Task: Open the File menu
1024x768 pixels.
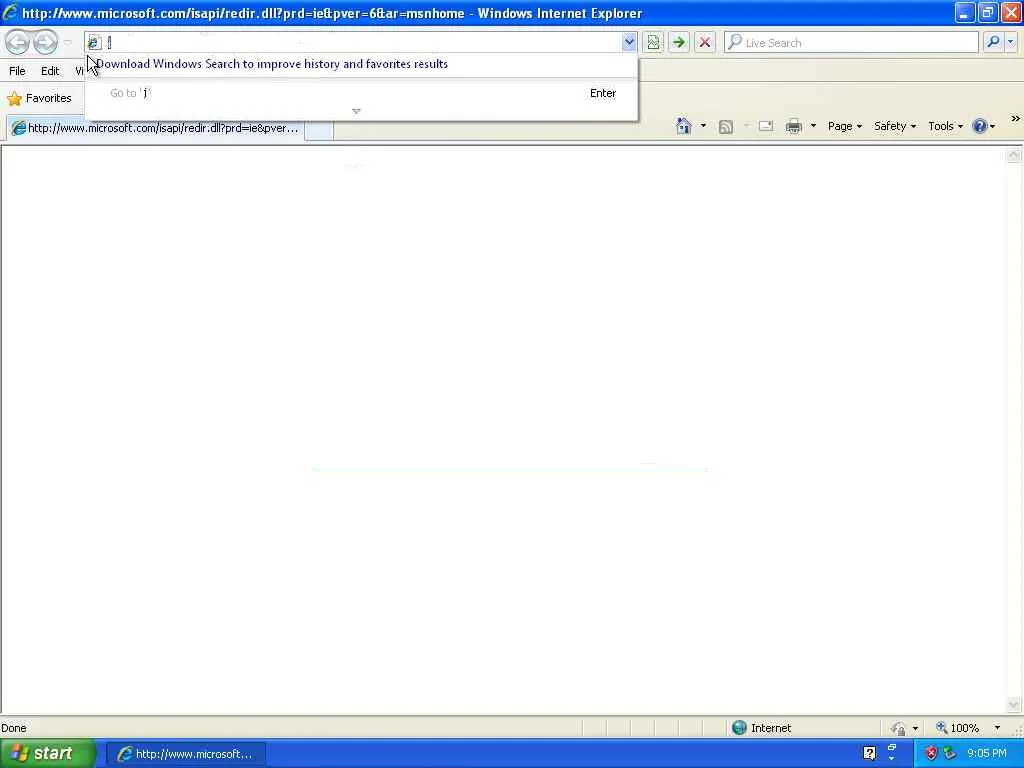Action: pos(17,71)
